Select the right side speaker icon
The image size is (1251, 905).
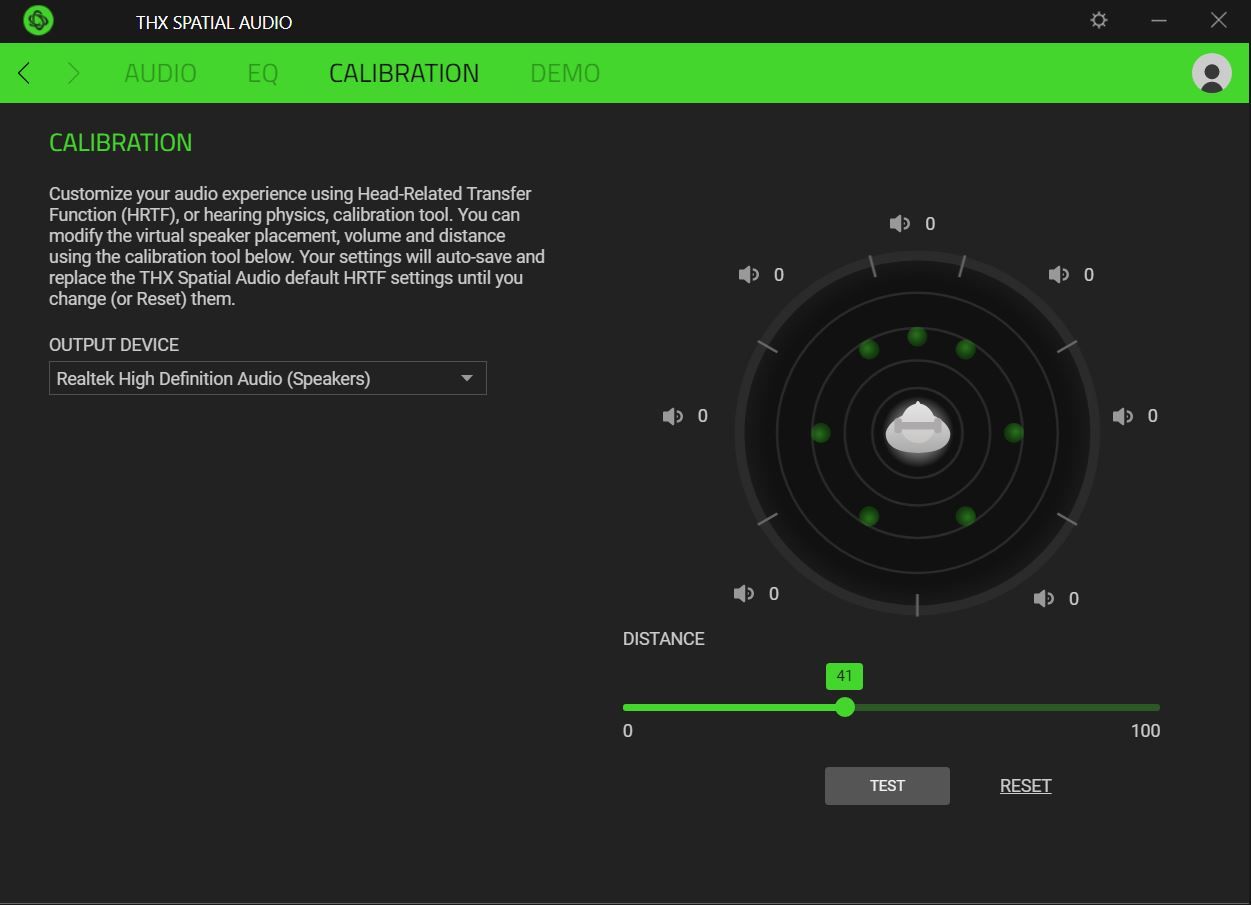[1122, 416]
